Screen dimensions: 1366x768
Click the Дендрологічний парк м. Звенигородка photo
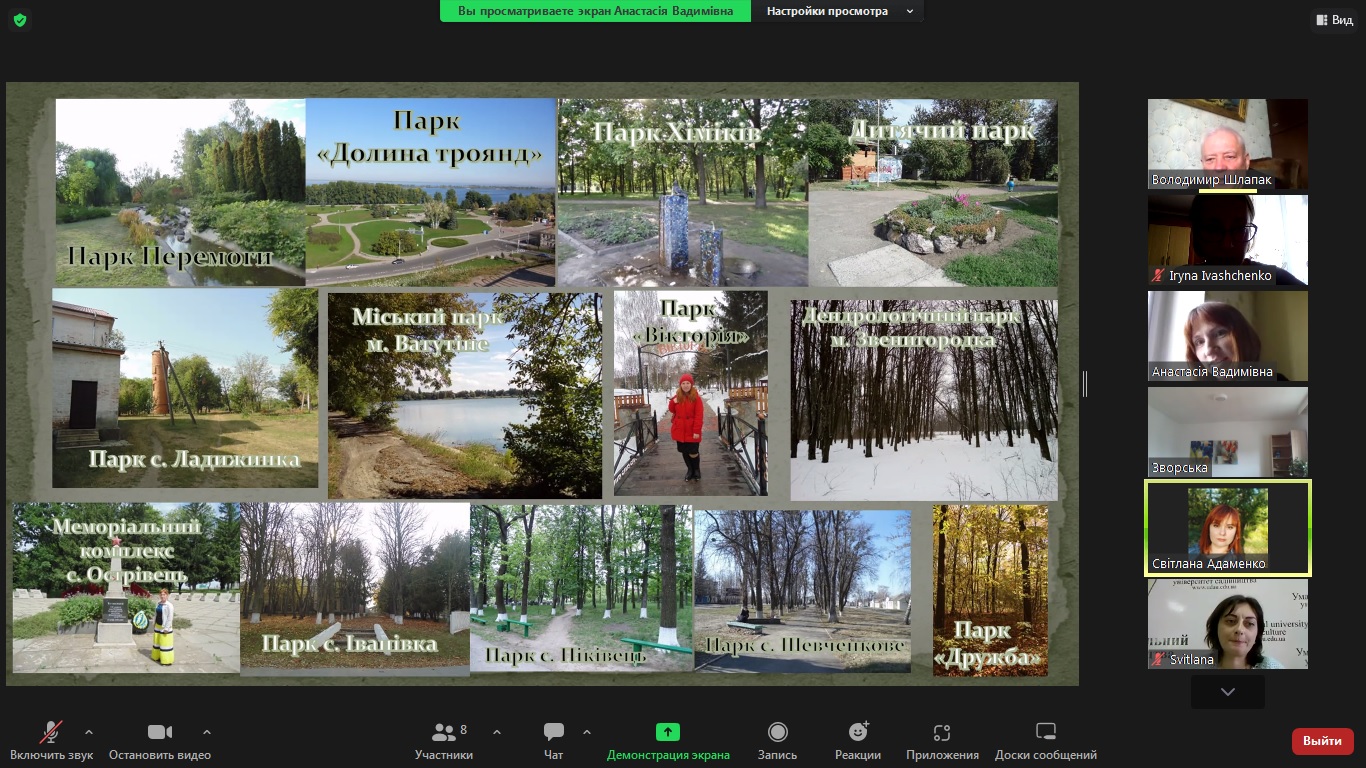pyautogui.click(x=924, y=400)
